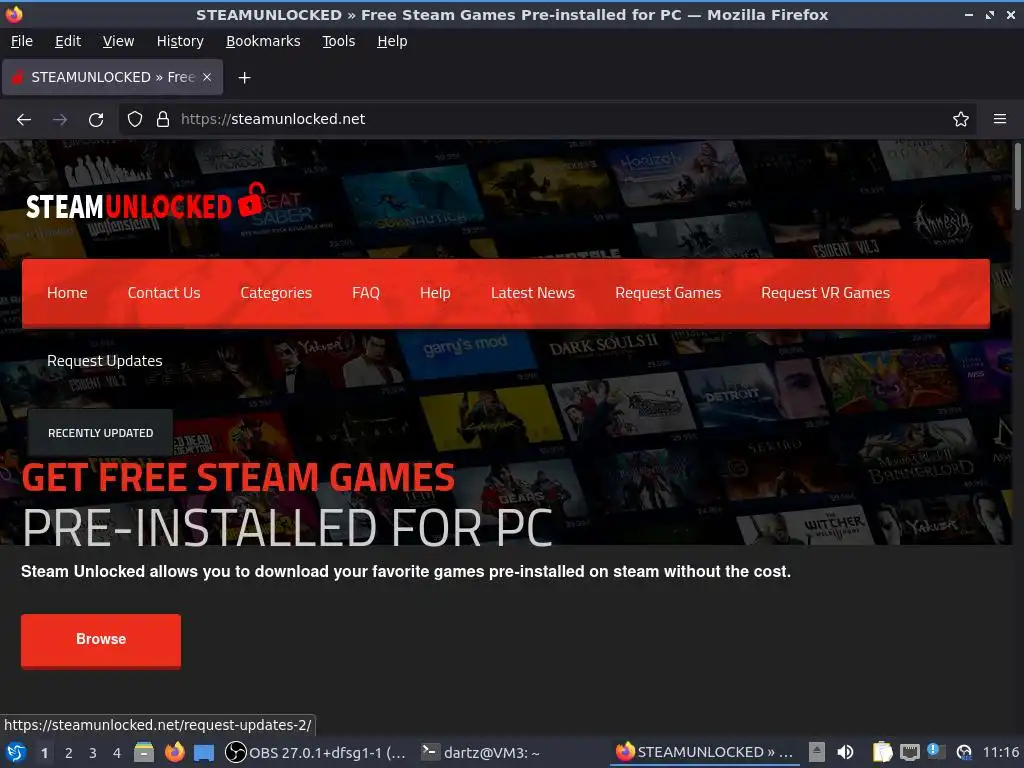The image size is (1024, 768).
Task: Switch to workspace 3
Action: 93,753
